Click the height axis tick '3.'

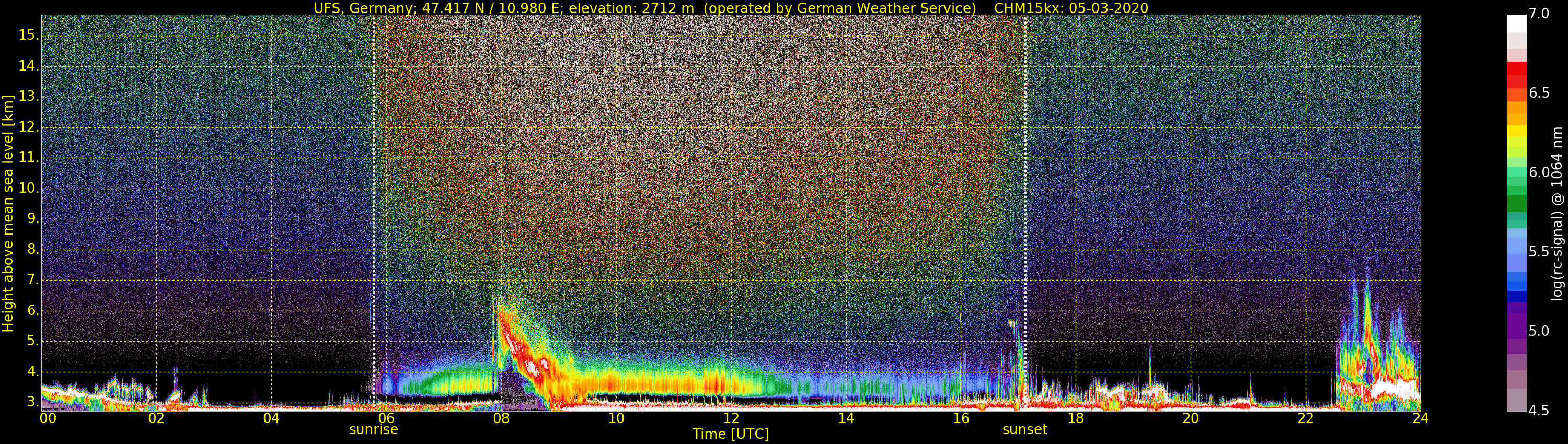coord(33,402)
